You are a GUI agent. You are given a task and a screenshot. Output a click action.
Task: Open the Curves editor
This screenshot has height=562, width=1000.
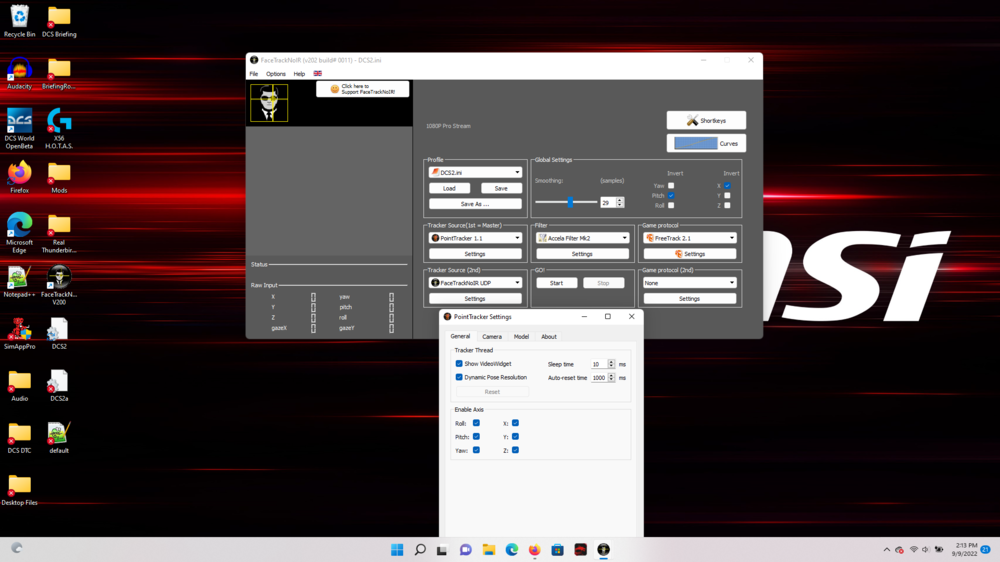pos(706,143)
